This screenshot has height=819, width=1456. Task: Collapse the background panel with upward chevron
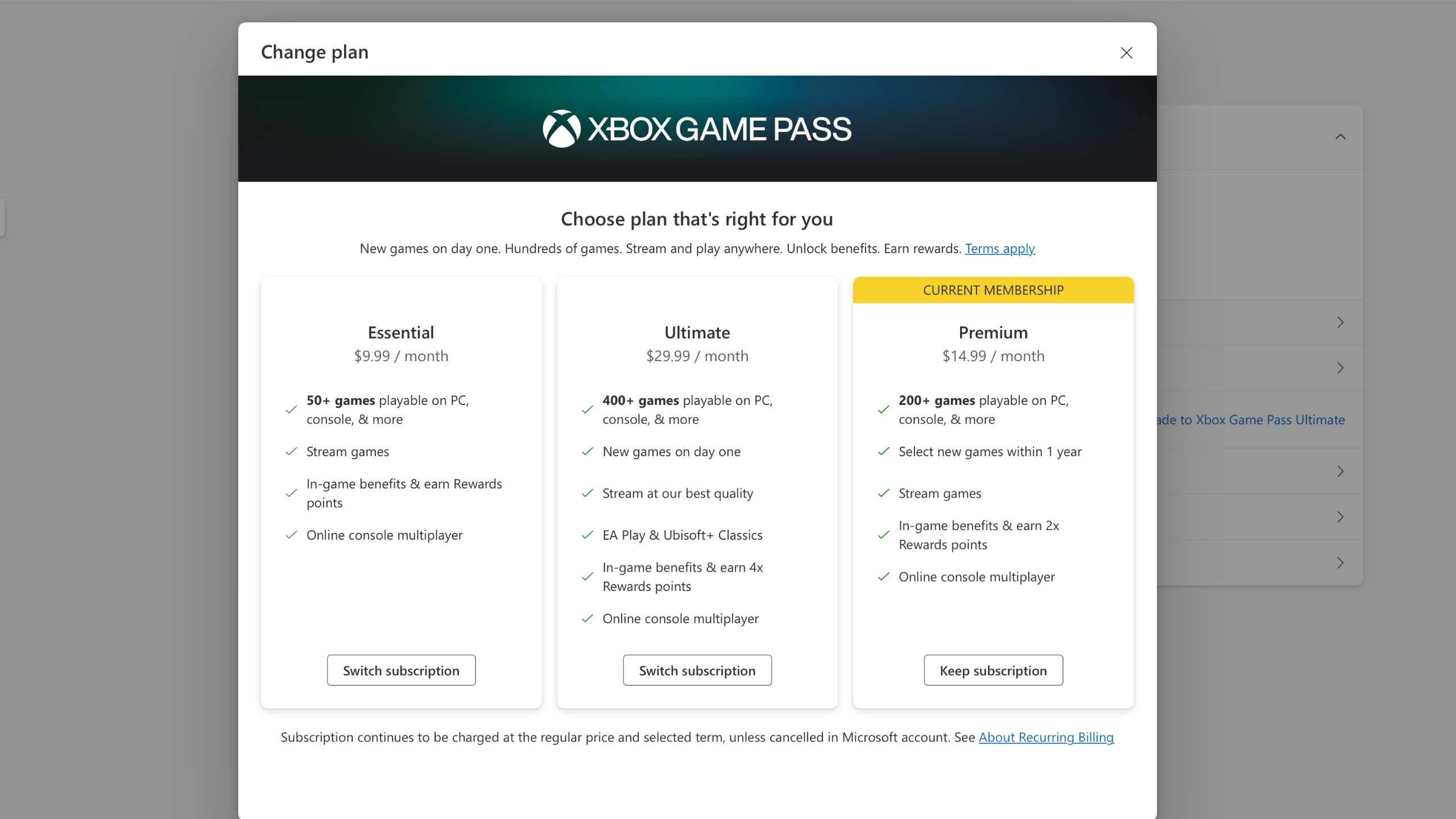(x=1341, y=136)
